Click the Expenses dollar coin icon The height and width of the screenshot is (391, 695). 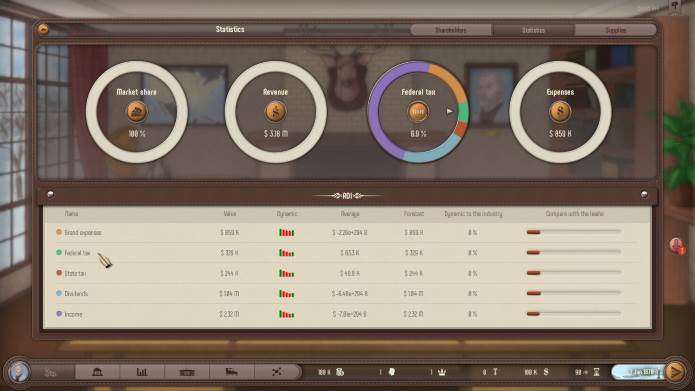(560, 112)
